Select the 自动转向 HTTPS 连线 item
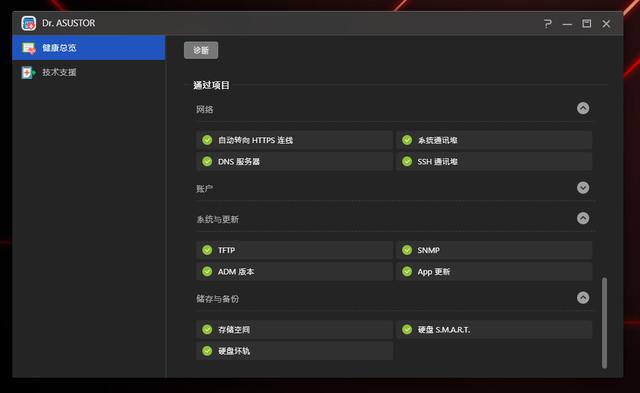This screenshot has height=393, width=640. 295,140
